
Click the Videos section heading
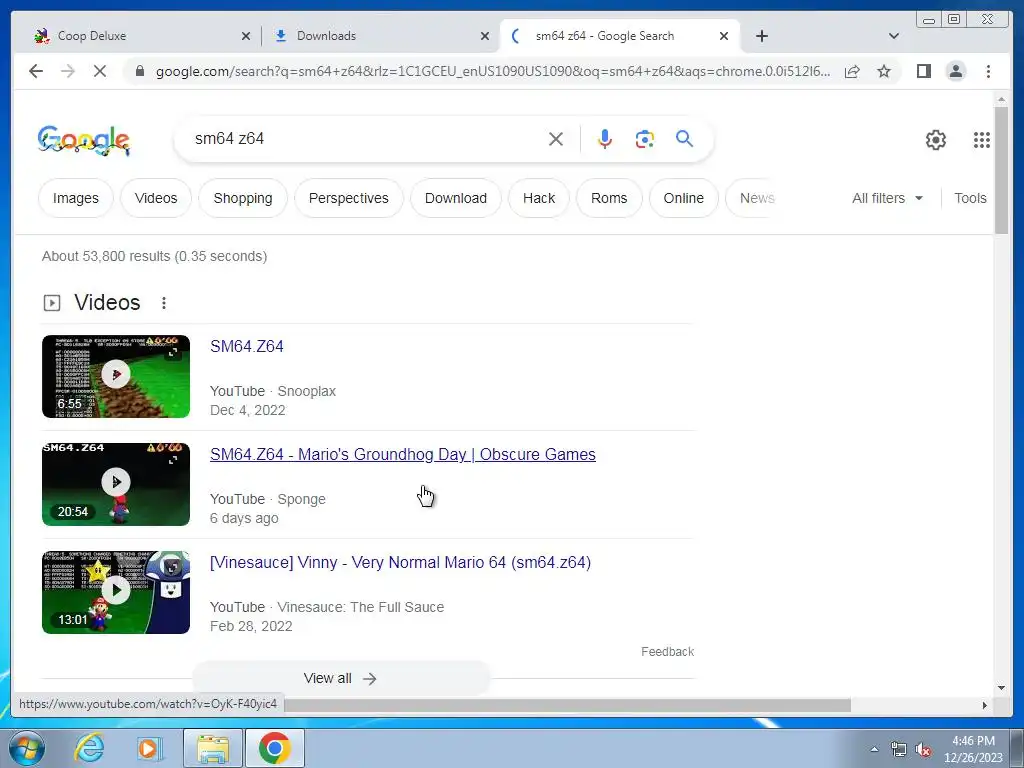(107, 303)
